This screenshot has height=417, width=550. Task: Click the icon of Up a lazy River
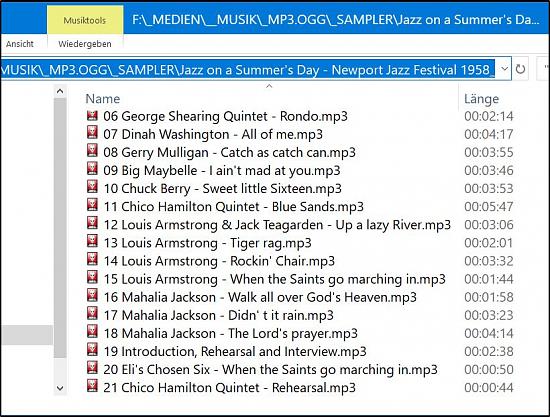92,224
